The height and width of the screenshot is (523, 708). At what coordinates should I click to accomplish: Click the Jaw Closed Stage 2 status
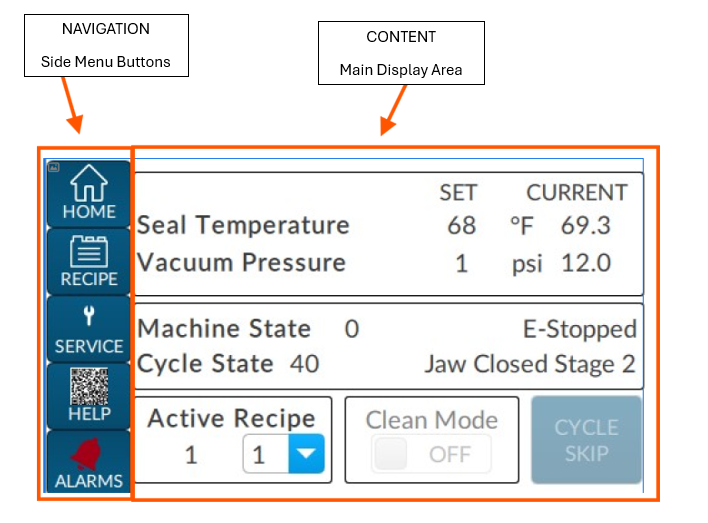(530, 364)
